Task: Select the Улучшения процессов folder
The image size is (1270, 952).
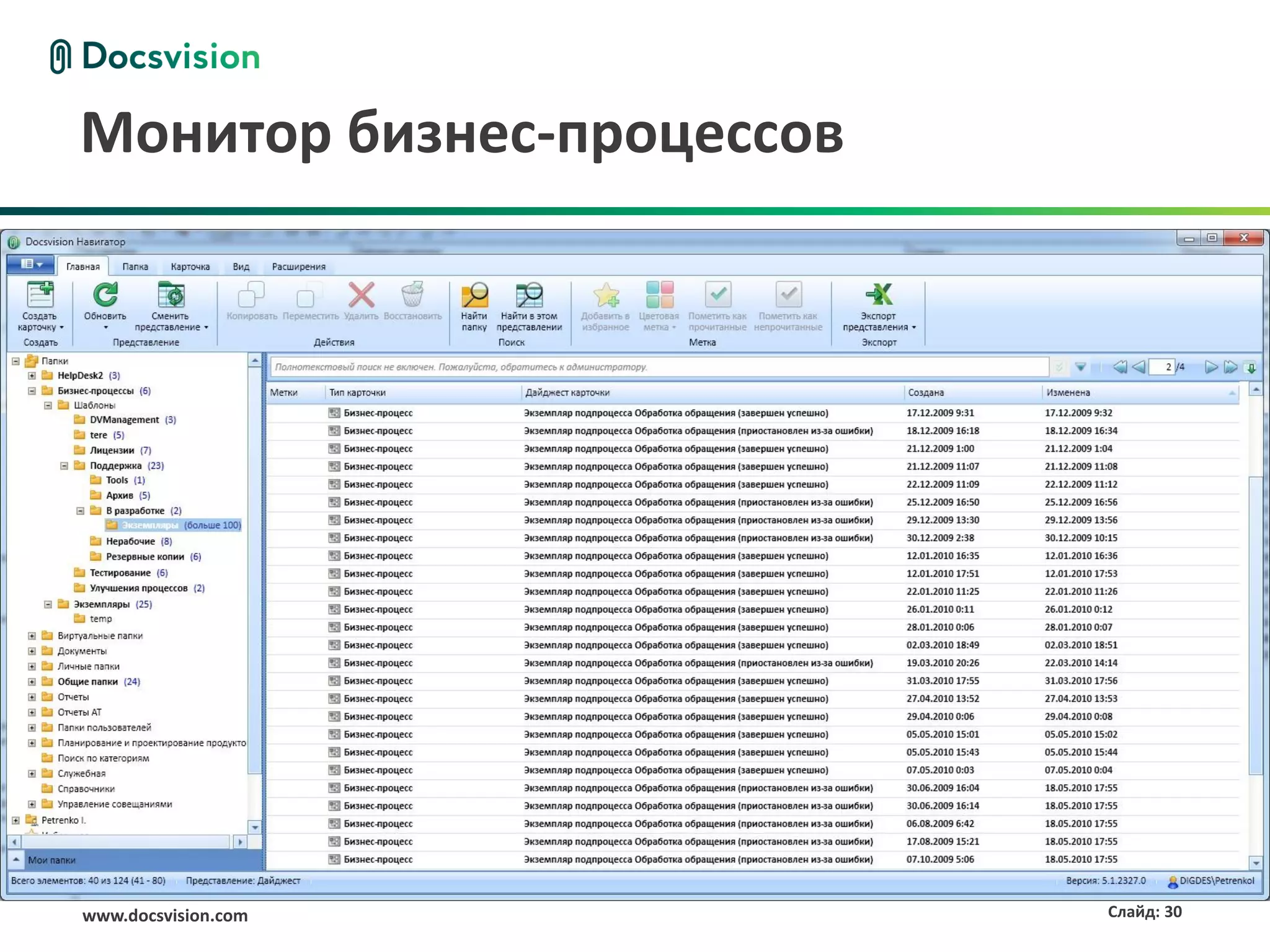Action: pyautogui.click(x=139, y=588)
